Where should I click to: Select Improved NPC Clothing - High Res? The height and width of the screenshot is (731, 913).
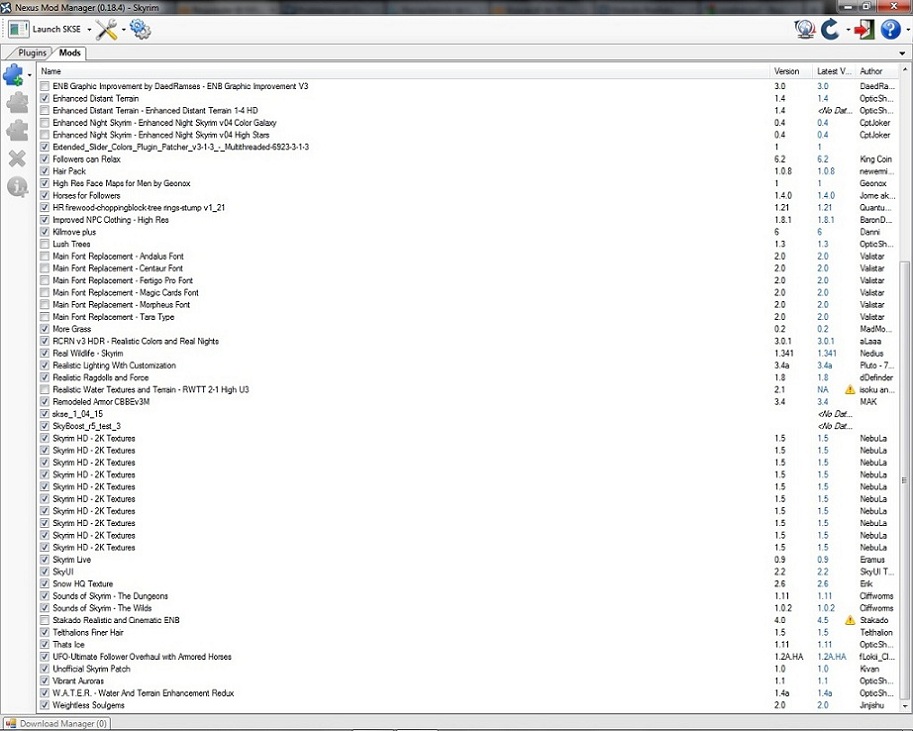coord(111,220)
